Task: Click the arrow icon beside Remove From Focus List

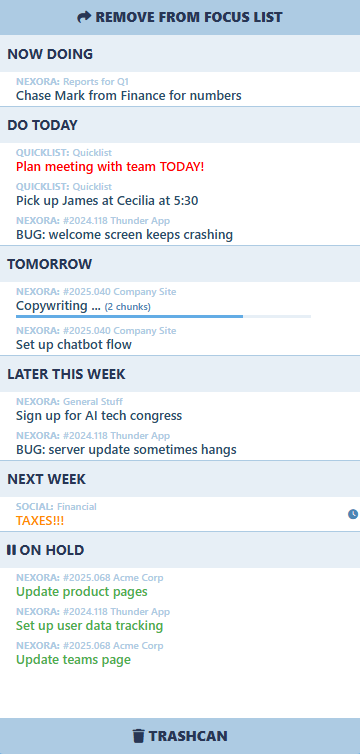Action: click(x=84, y=18)
